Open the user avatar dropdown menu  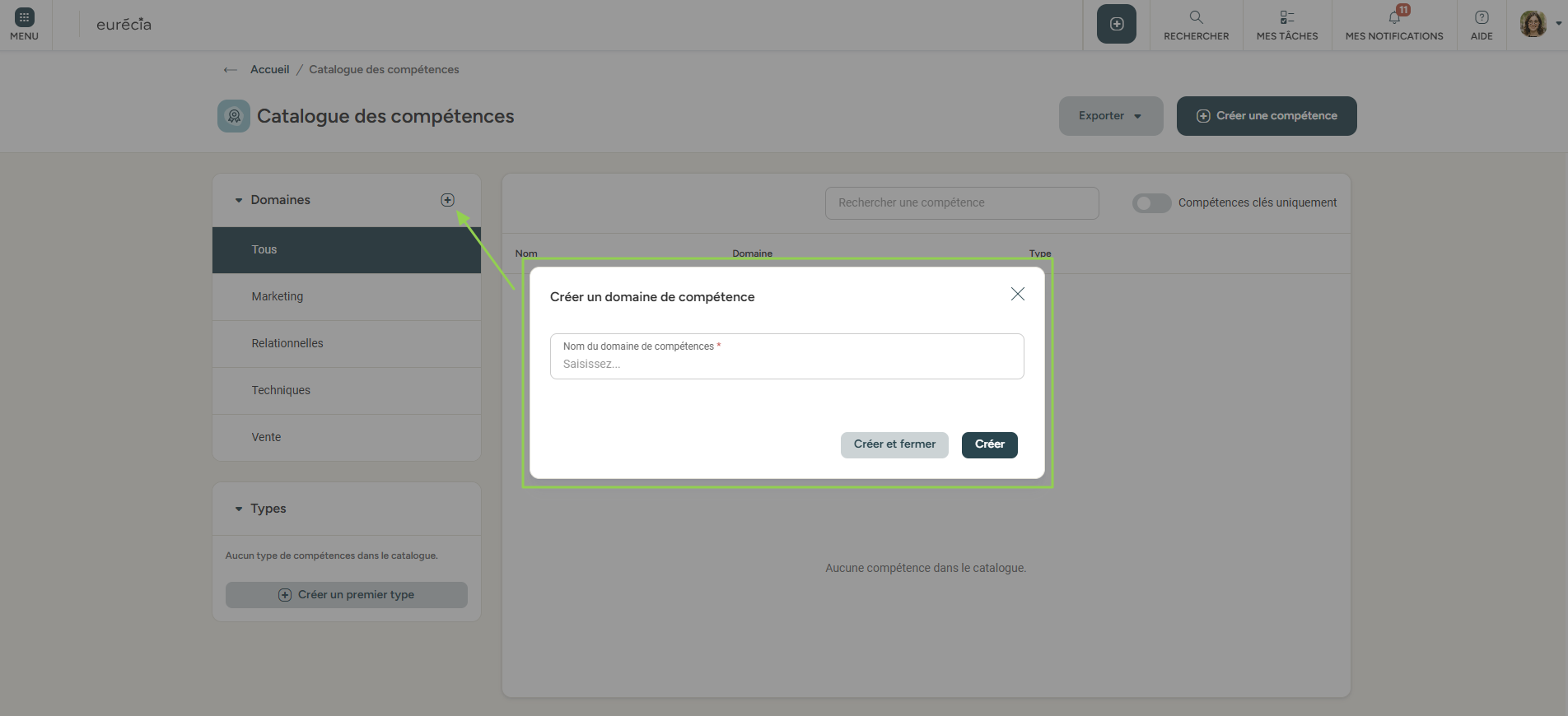pyautogui.click(x=1538, y=24)
